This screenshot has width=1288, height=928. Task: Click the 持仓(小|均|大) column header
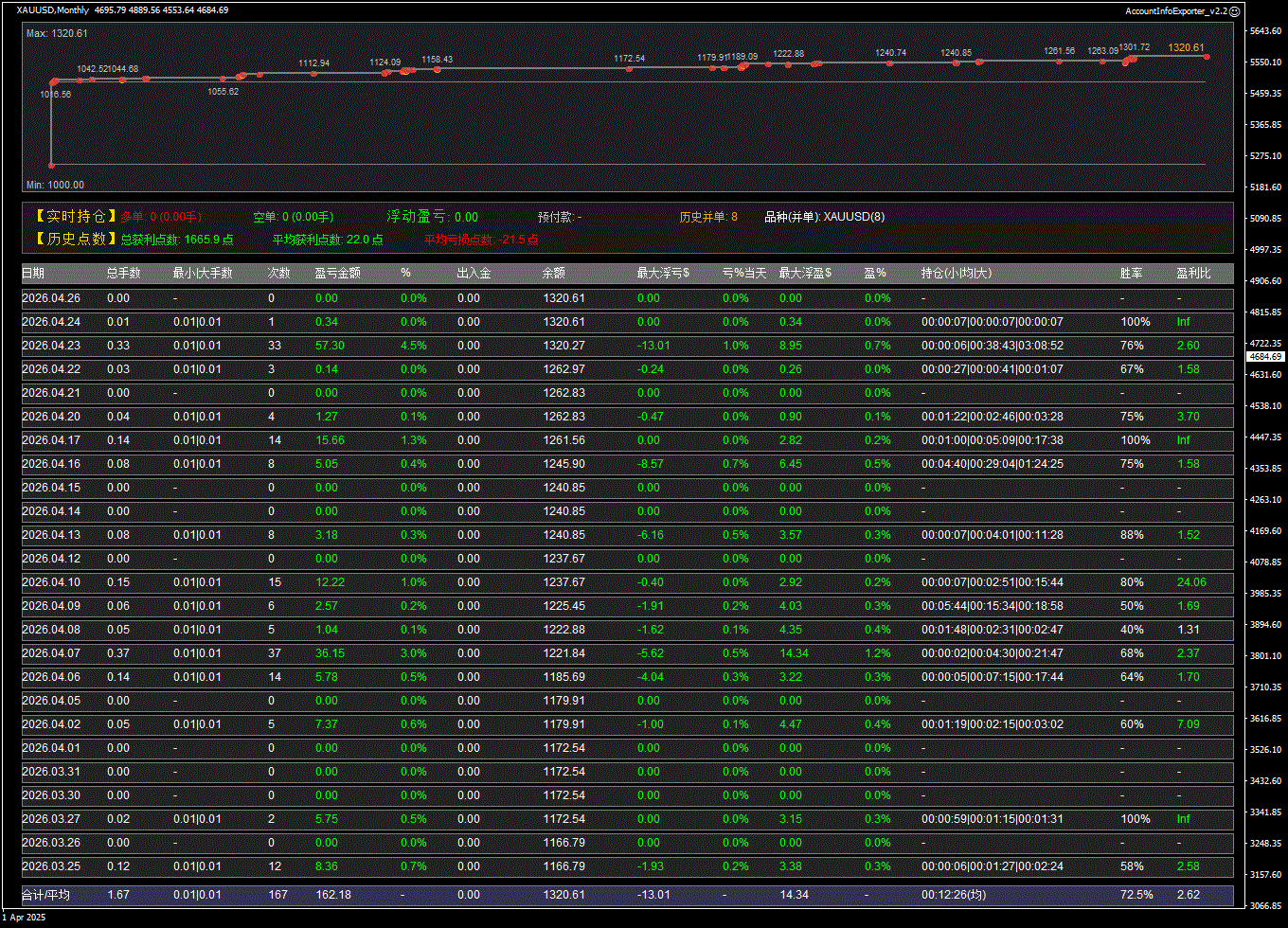(x=957, y=274)
